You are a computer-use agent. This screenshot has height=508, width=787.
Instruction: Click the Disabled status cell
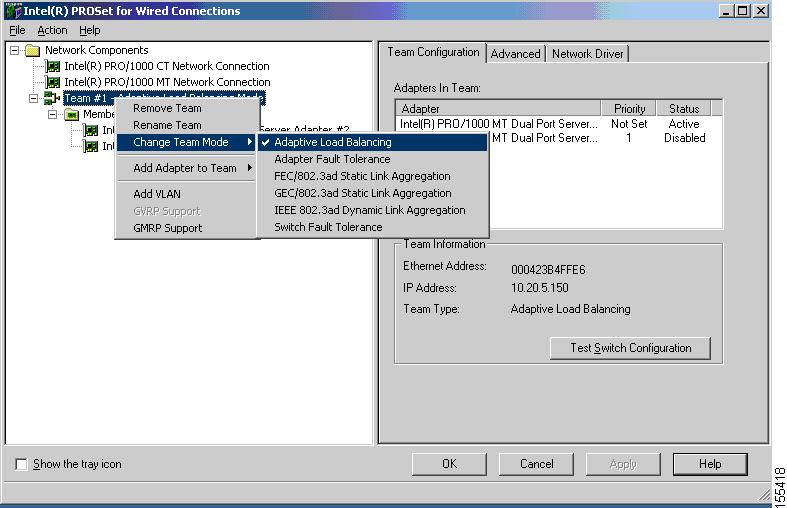click(685, 138)
